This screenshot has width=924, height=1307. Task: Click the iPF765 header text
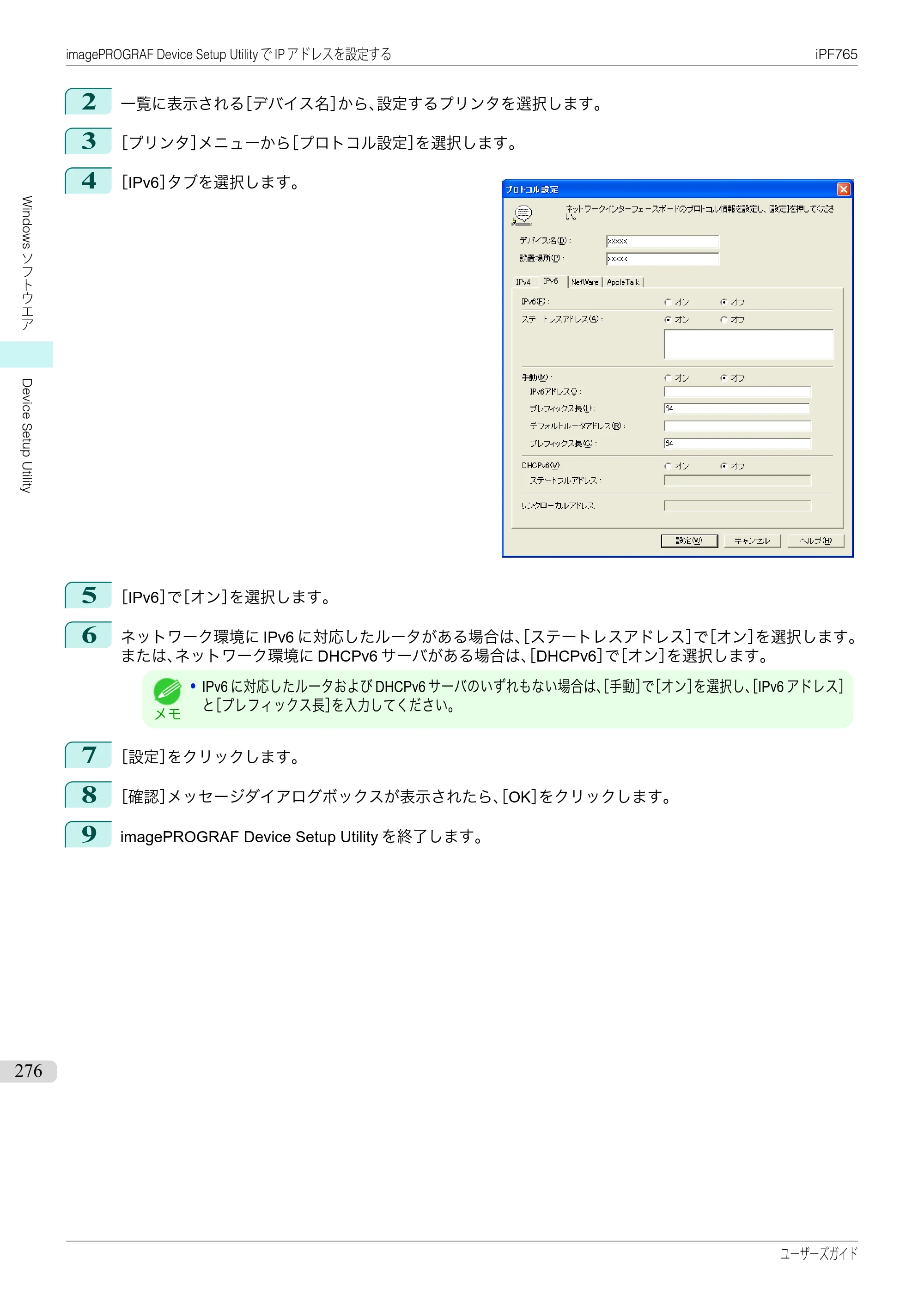(x=836, y=55)
